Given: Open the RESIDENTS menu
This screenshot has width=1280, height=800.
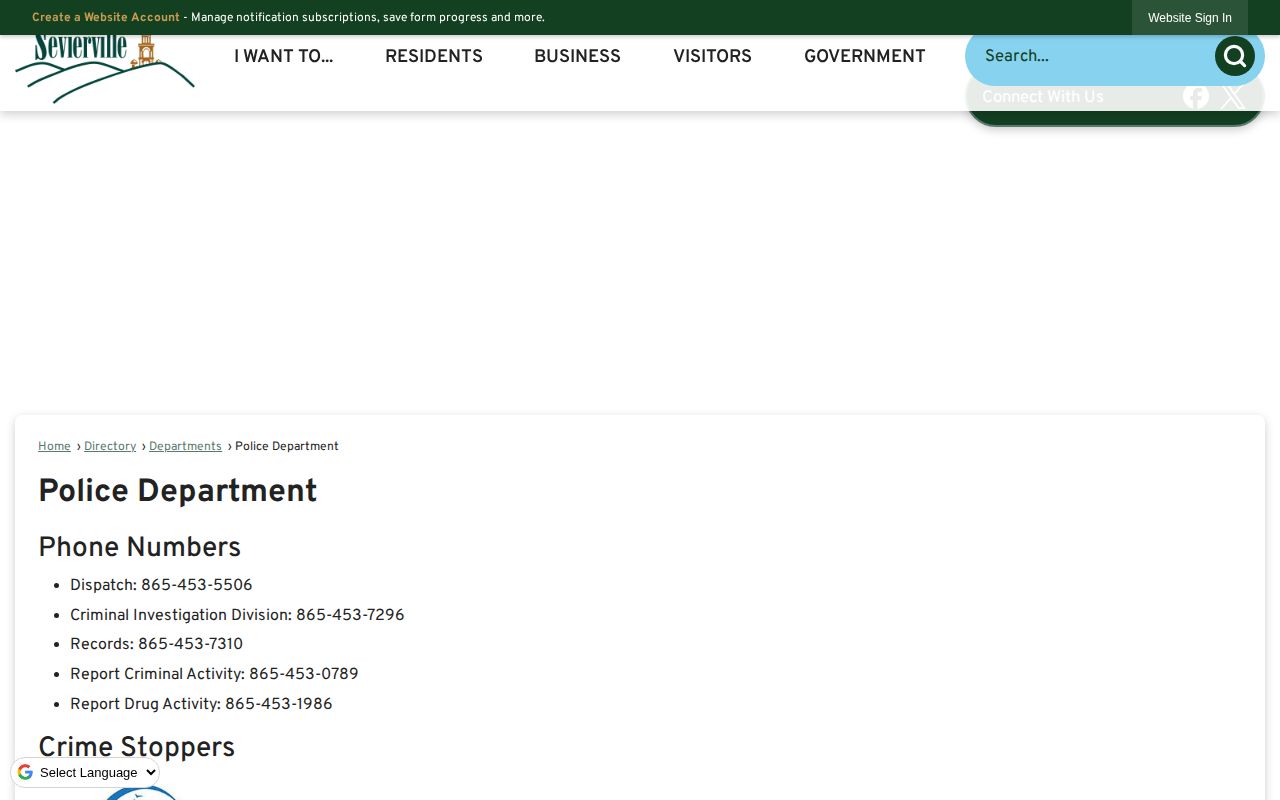Looking at the screenshot, I should (434, 57).
